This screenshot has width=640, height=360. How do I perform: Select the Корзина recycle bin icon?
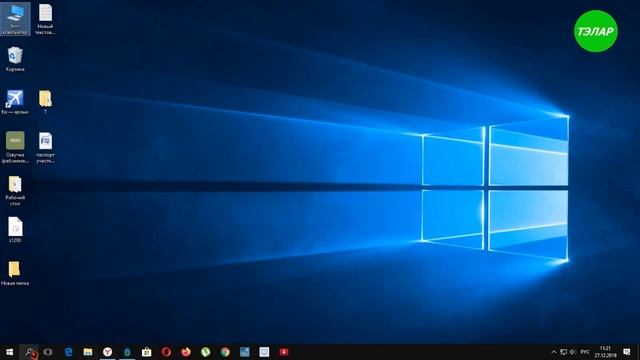pos(15,59)
